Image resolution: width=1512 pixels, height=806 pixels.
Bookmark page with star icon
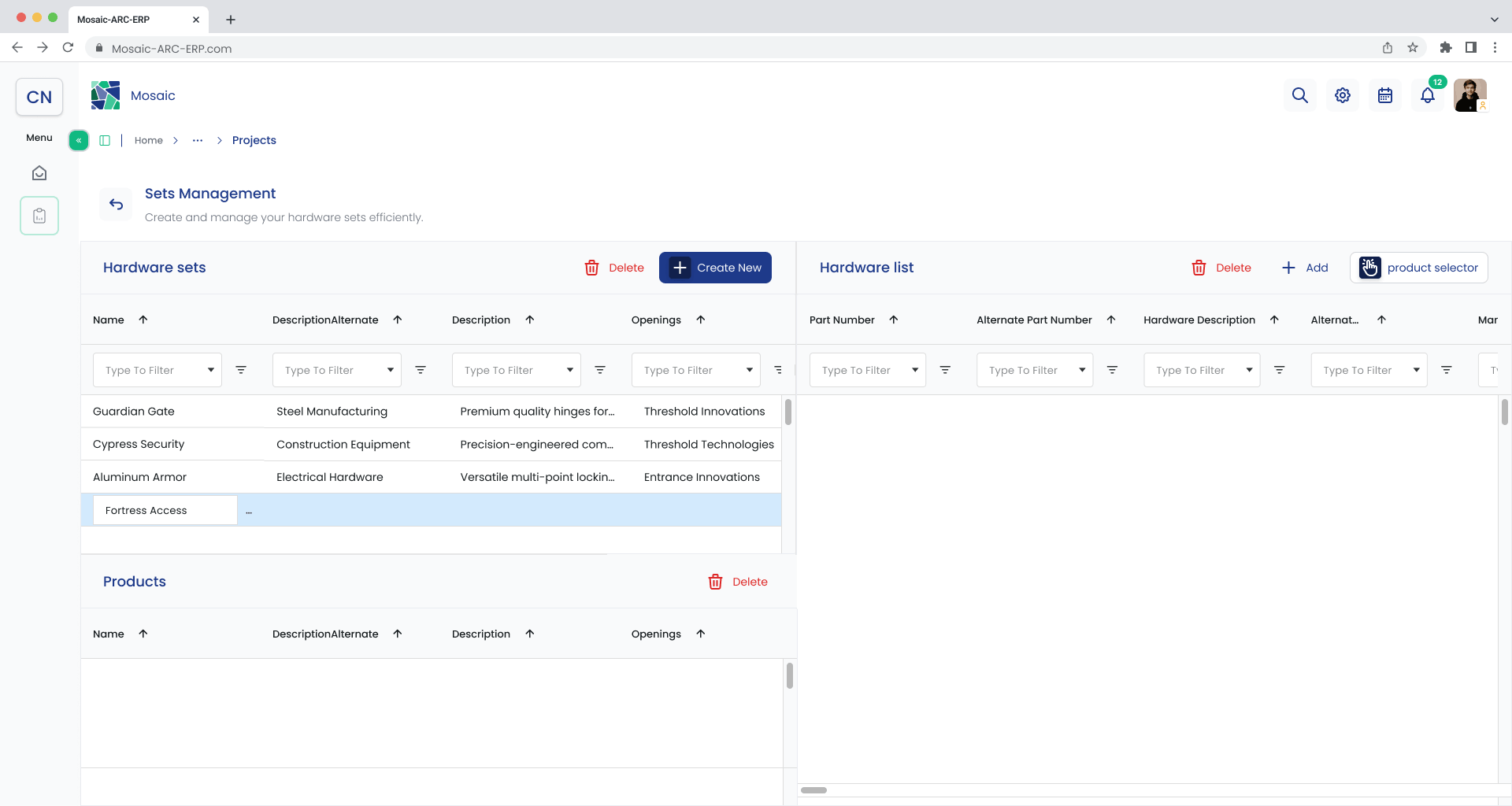1413,48
